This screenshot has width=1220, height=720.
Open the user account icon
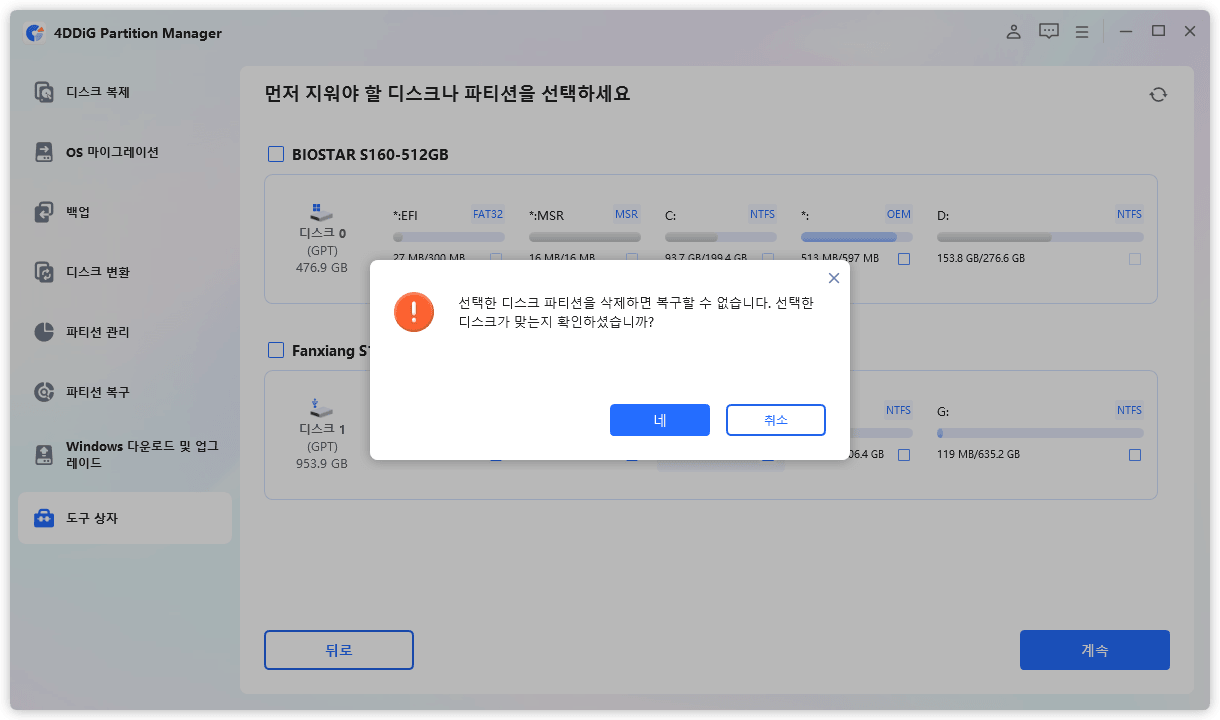1013,32
